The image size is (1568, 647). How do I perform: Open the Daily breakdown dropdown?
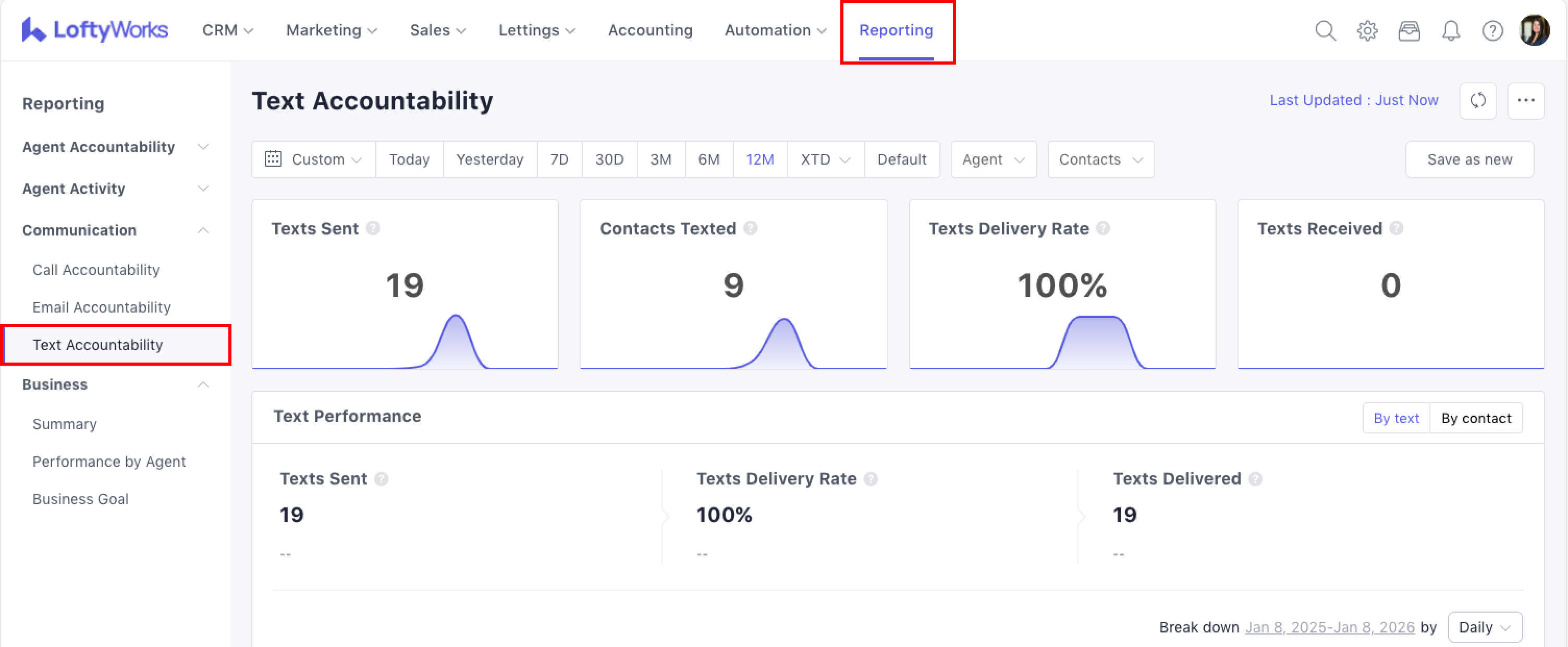1485,627
